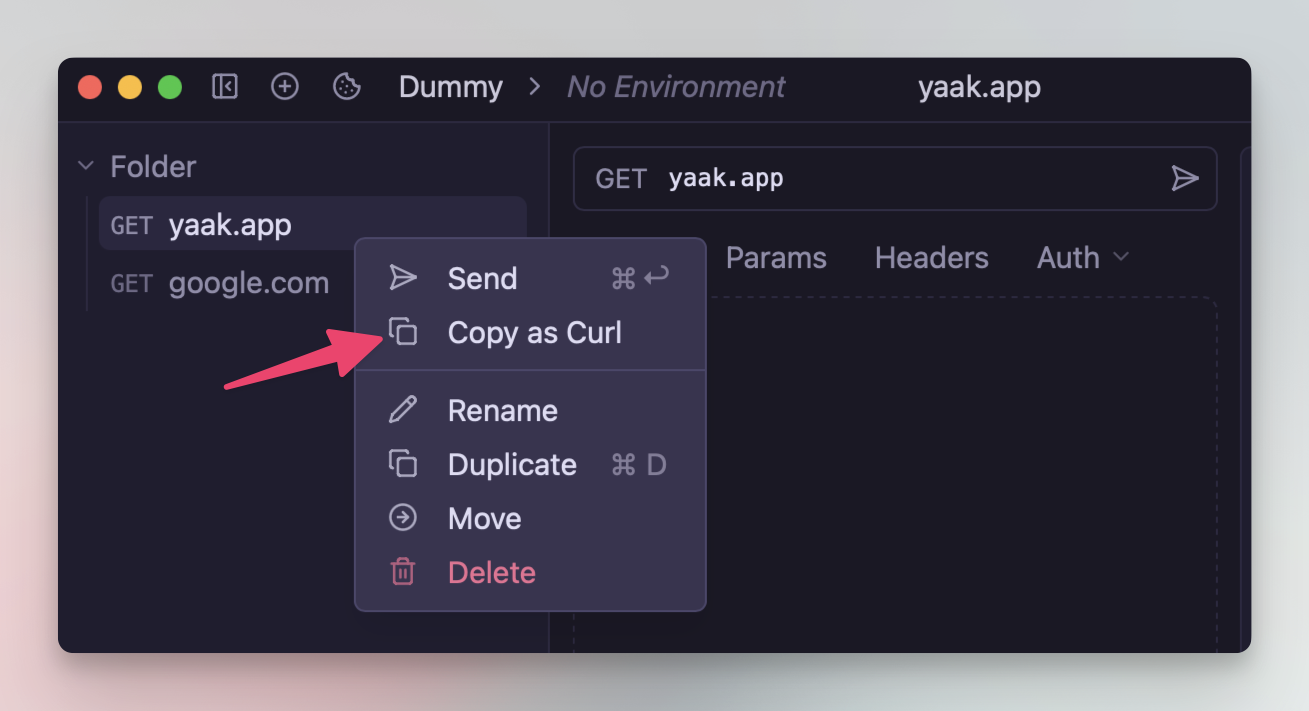The image size is (1309, 711).
Task: Click the paper plane icon beside Send
Action: [x=402, y=278]
